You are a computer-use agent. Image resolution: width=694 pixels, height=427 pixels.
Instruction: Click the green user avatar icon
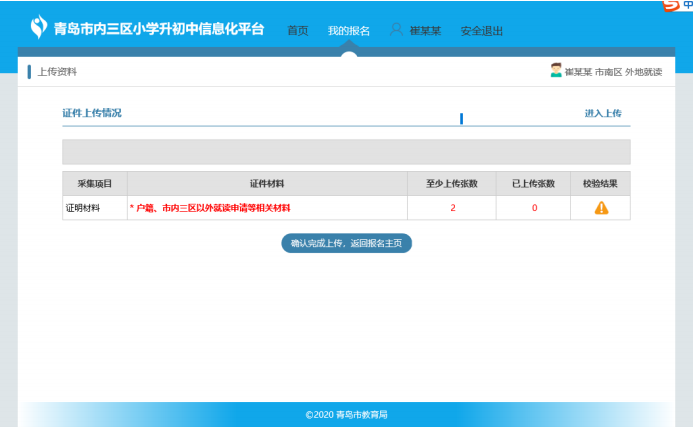tap(556, 71)
